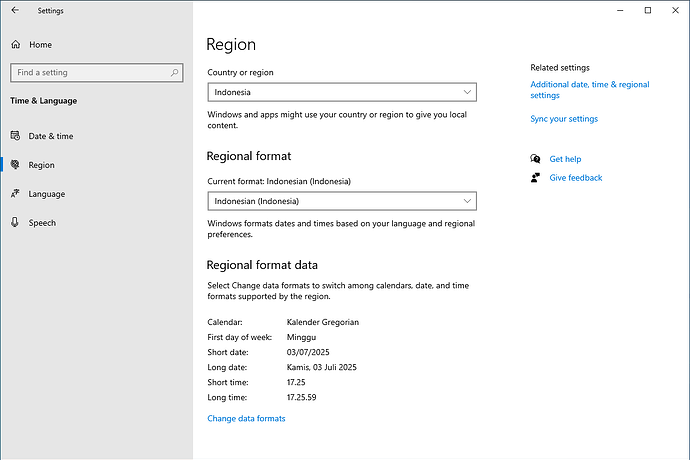The width and height of the screenshot is (690, 460).
Task: Minimize the Settings window
Action: 620,10
